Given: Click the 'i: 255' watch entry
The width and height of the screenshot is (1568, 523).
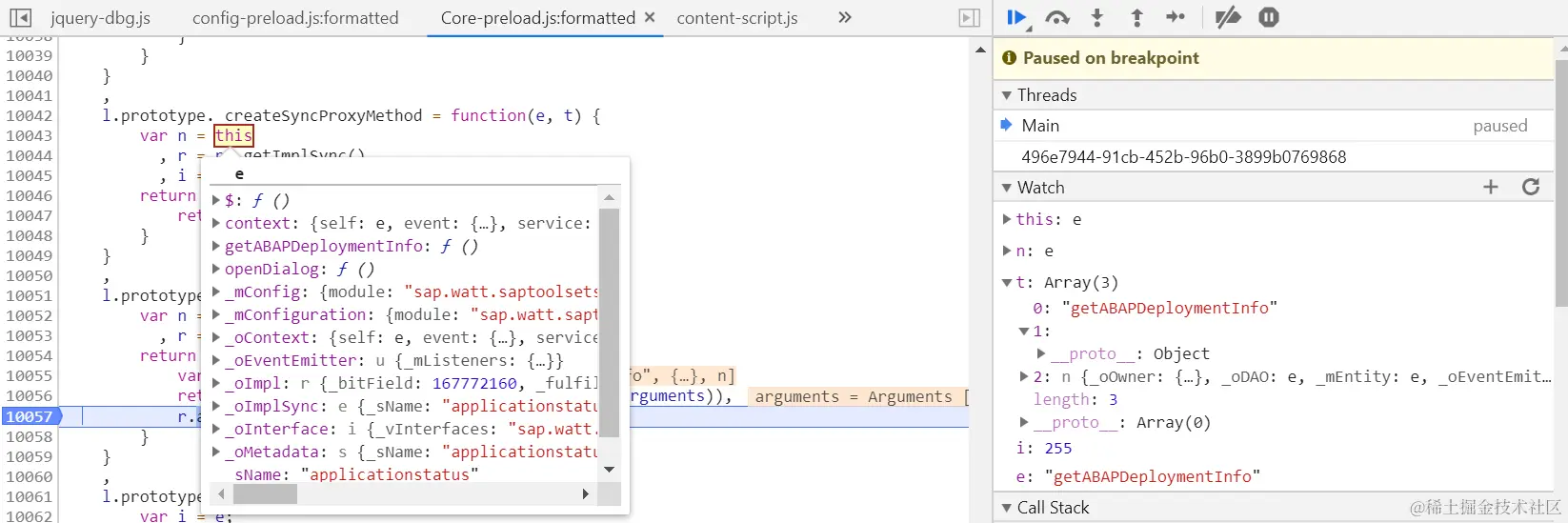Looking at the screenshot, I should pyautogui.click(x=1043, y=448).
